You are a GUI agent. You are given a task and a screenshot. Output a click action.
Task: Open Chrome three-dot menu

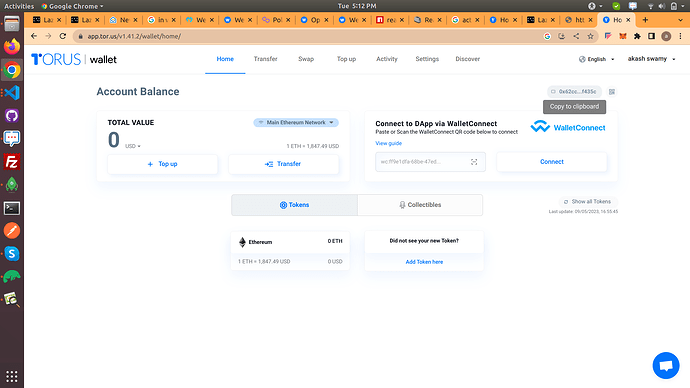[680, 36]
